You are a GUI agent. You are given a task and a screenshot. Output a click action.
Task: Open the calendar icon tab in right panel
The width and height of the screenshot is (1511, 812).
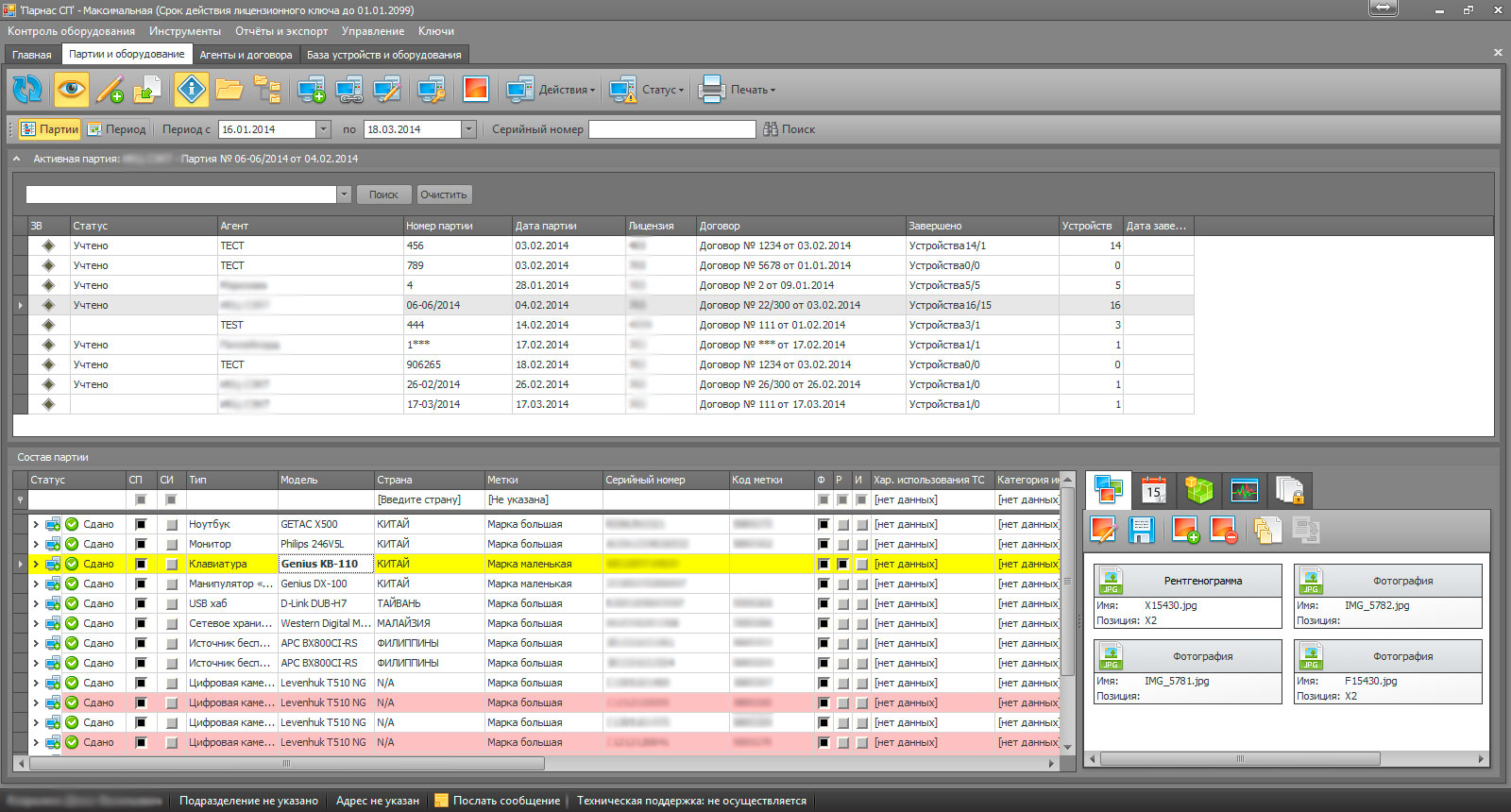(x=1153, y=490)
